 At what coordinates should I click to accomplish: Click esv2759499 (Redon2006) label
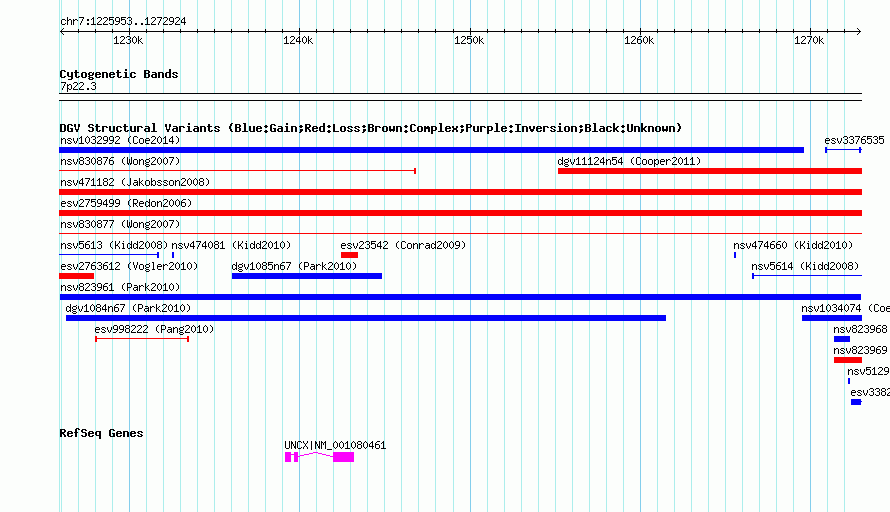click(x=126, y=203)
